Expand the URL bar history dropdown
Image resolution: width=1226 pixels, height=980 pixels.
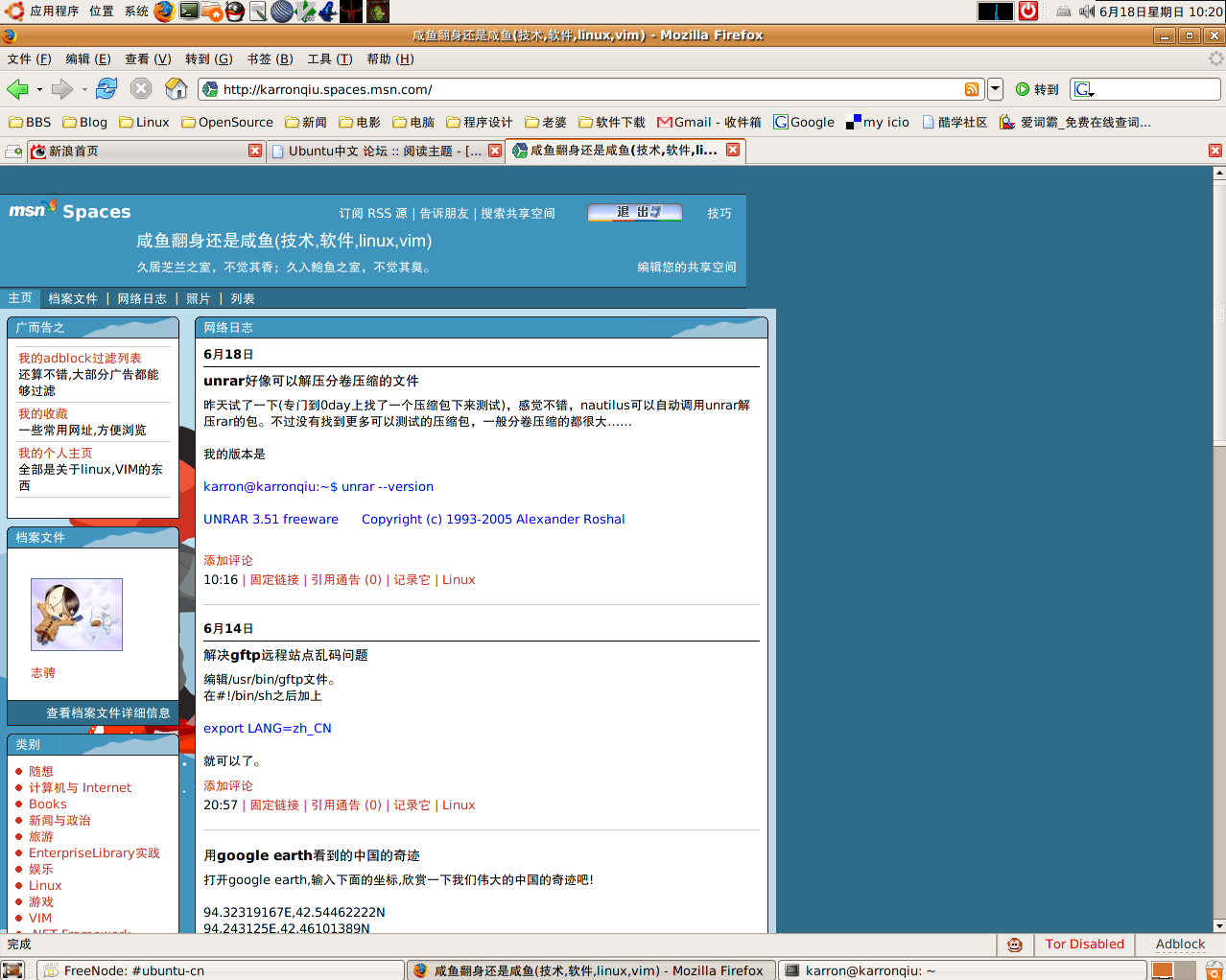(x=995, y=89)
